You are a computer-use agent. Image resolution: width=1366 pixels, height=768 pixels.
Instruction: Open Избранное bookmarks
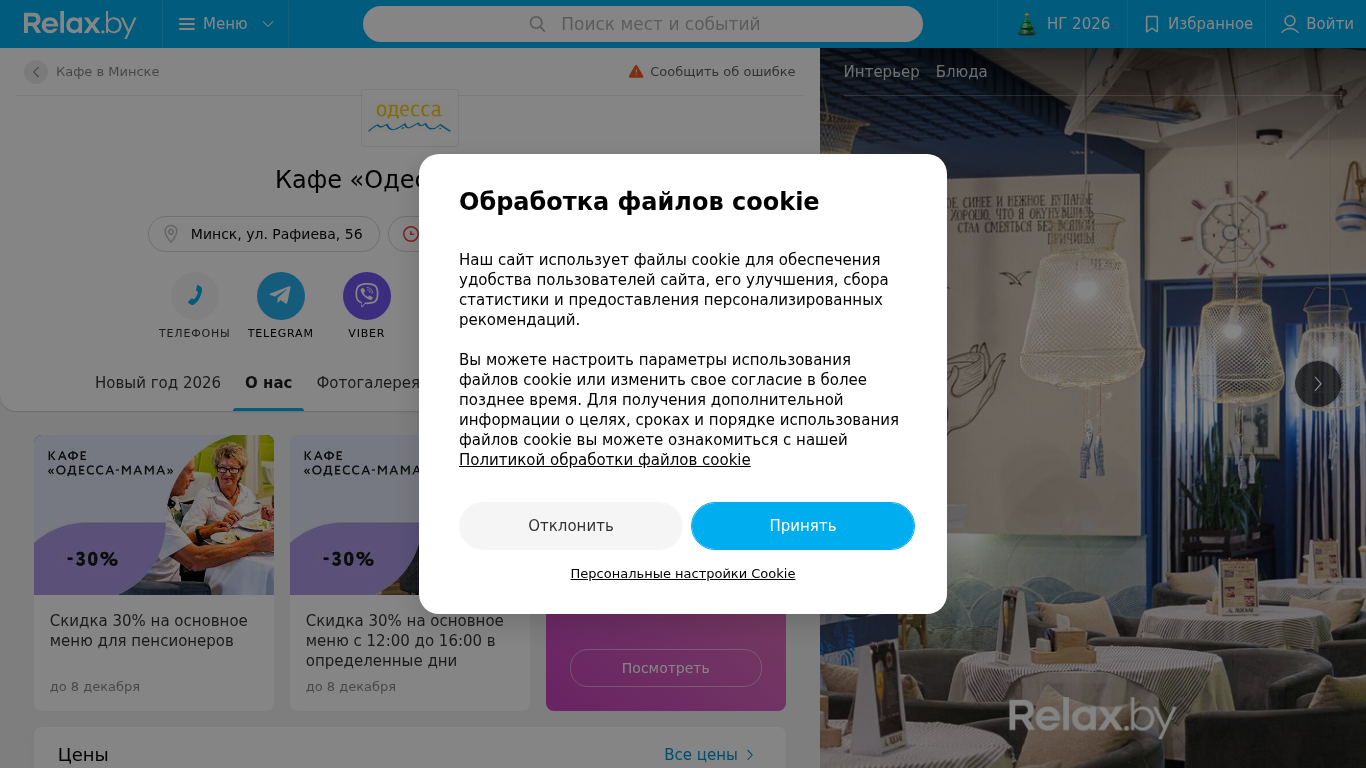point(1197,24)
